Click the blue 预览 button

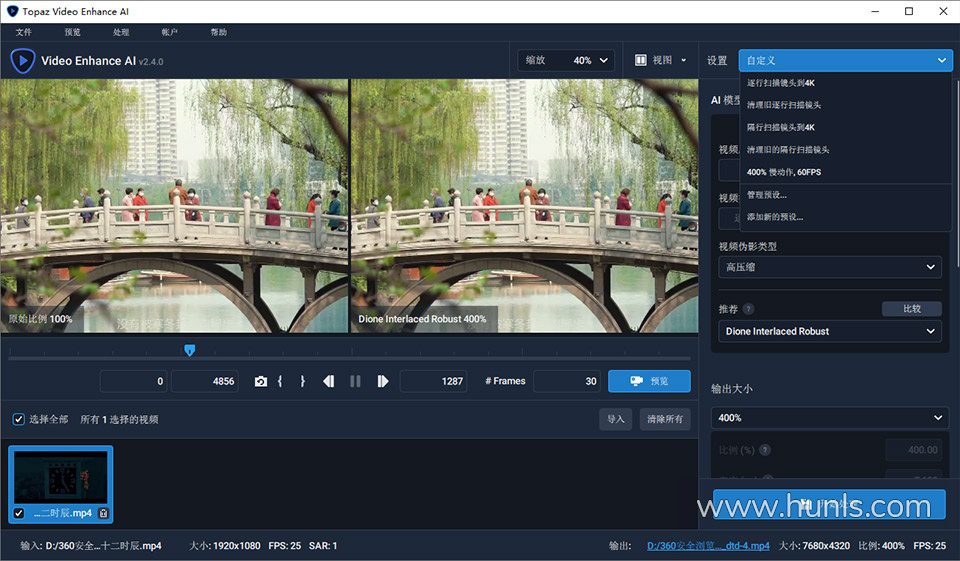click(x=648, y=381)
